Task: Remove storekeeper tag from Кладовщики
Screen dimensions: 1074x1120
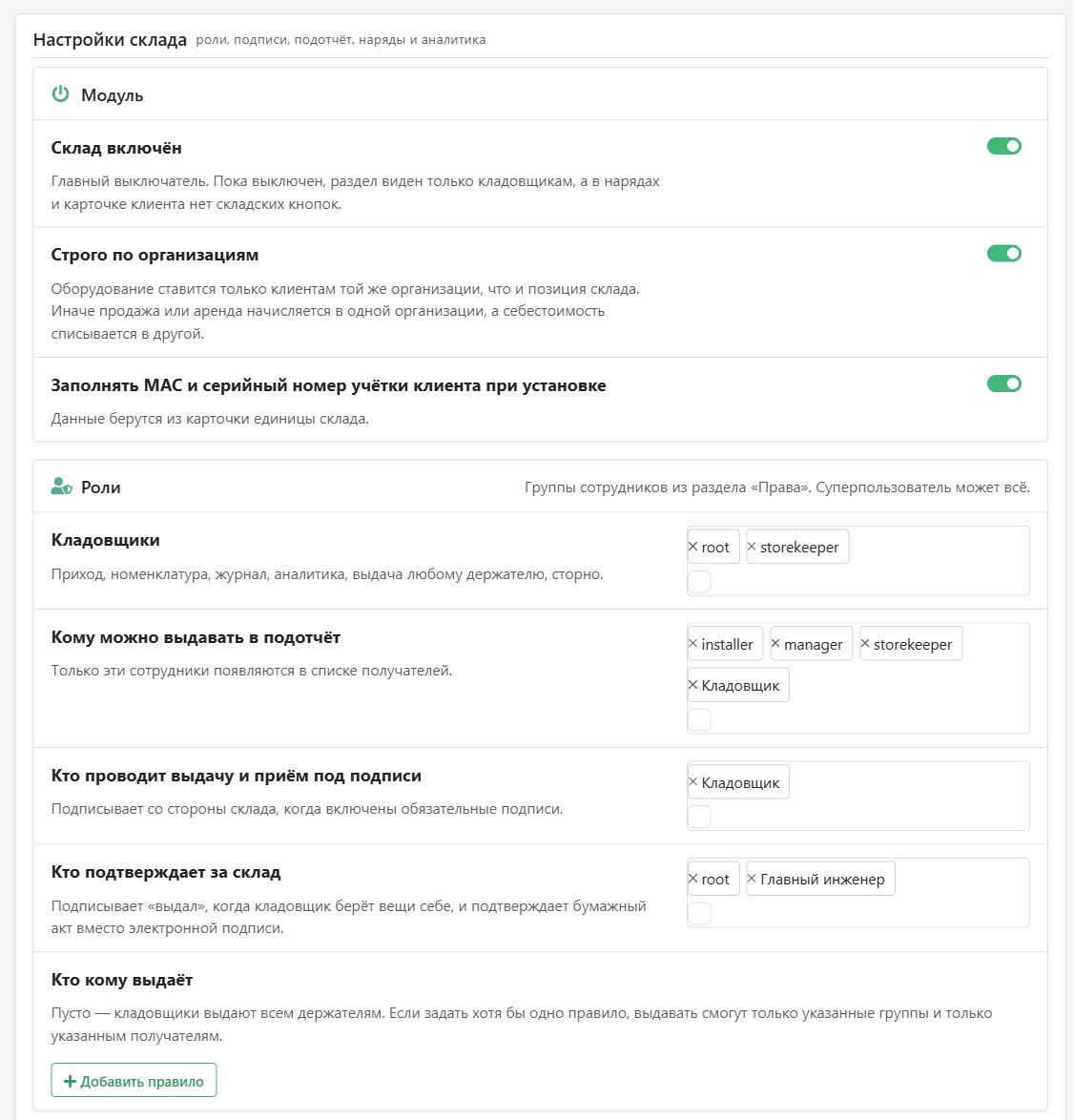Action: [752, 547]
